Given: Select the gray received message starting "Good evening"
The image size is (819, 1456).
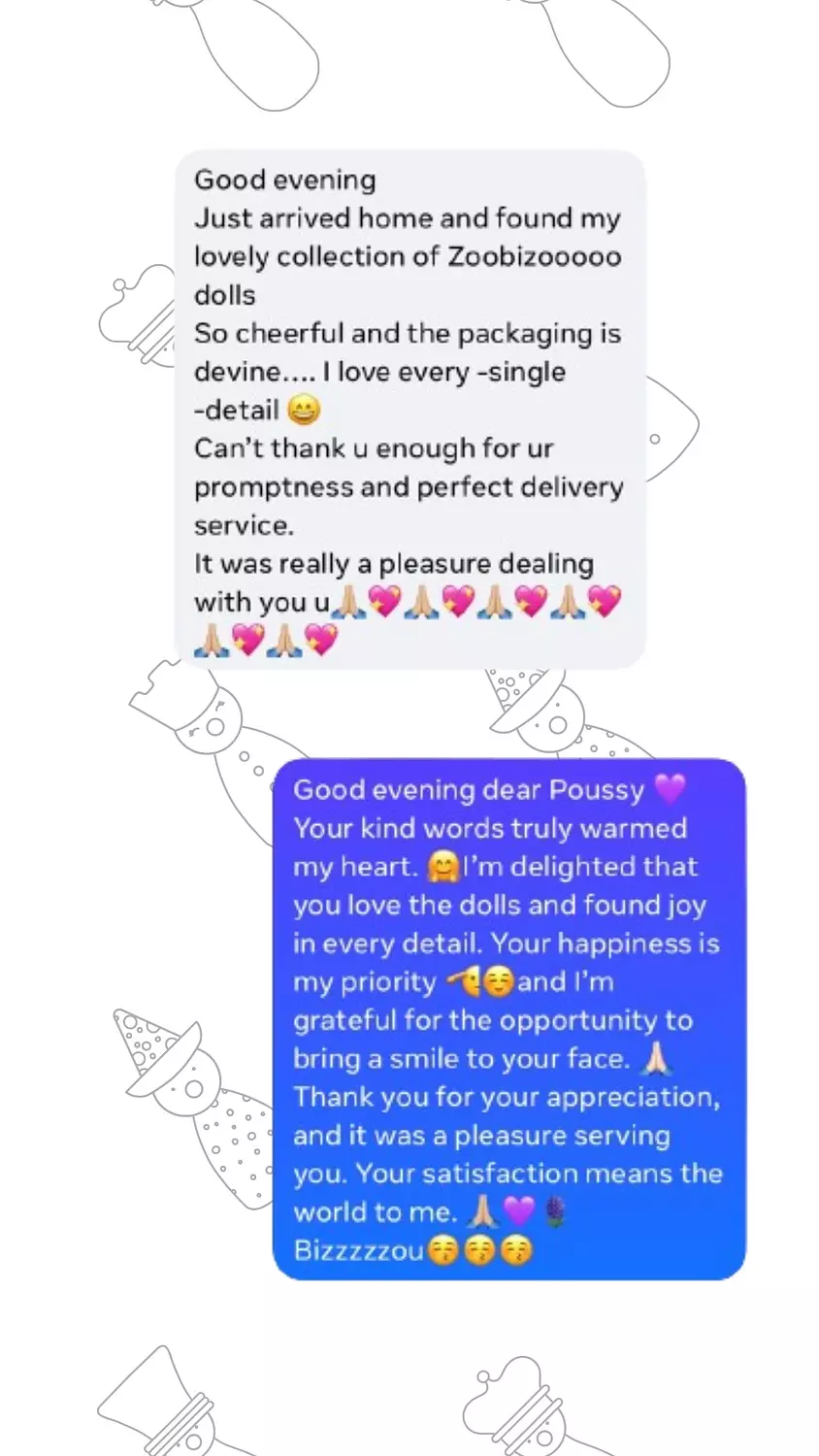Looking at the screenshot, I should [x=409, y=410].
